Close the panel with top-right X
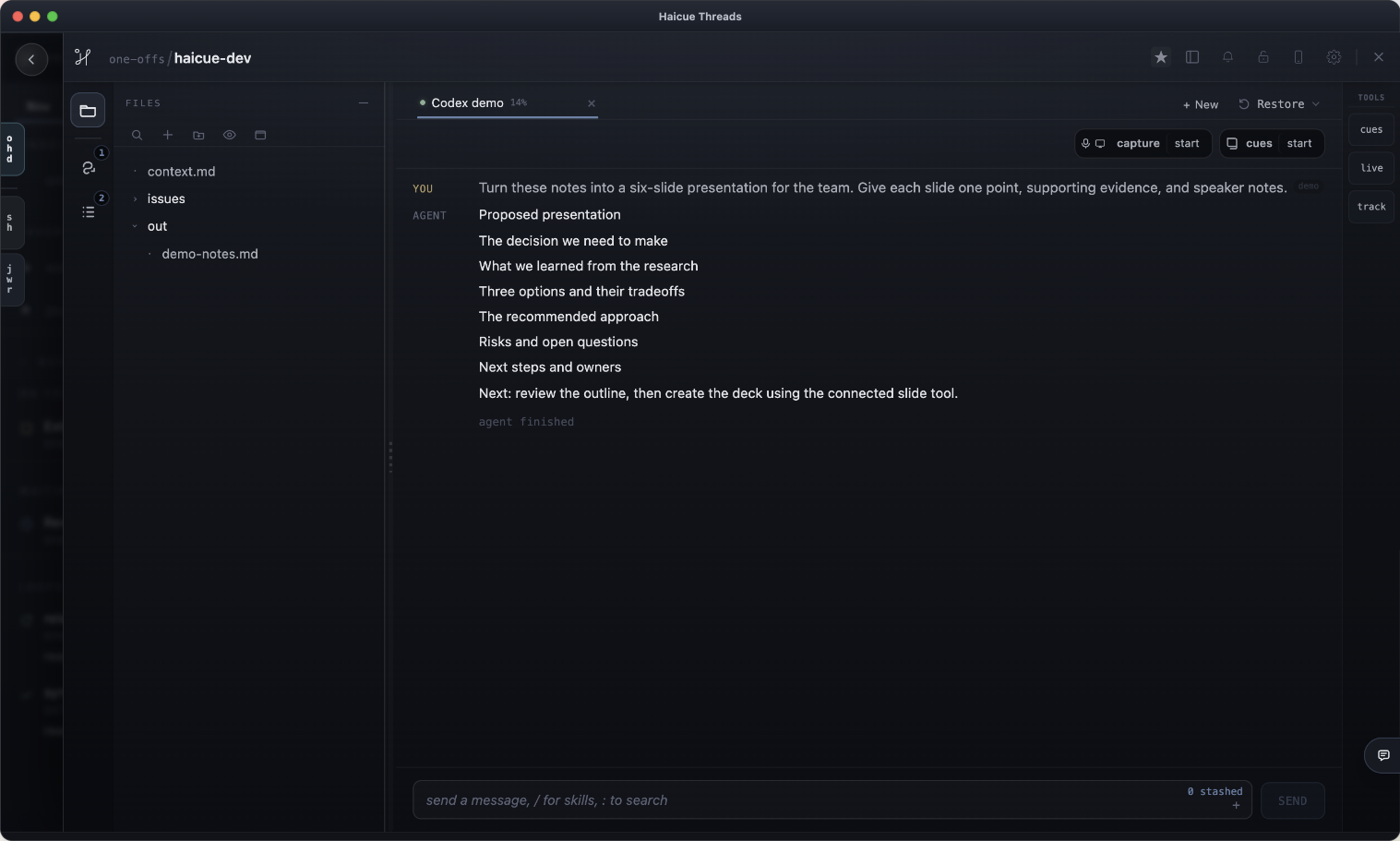1400x841 pixels. click(1379, 57)
